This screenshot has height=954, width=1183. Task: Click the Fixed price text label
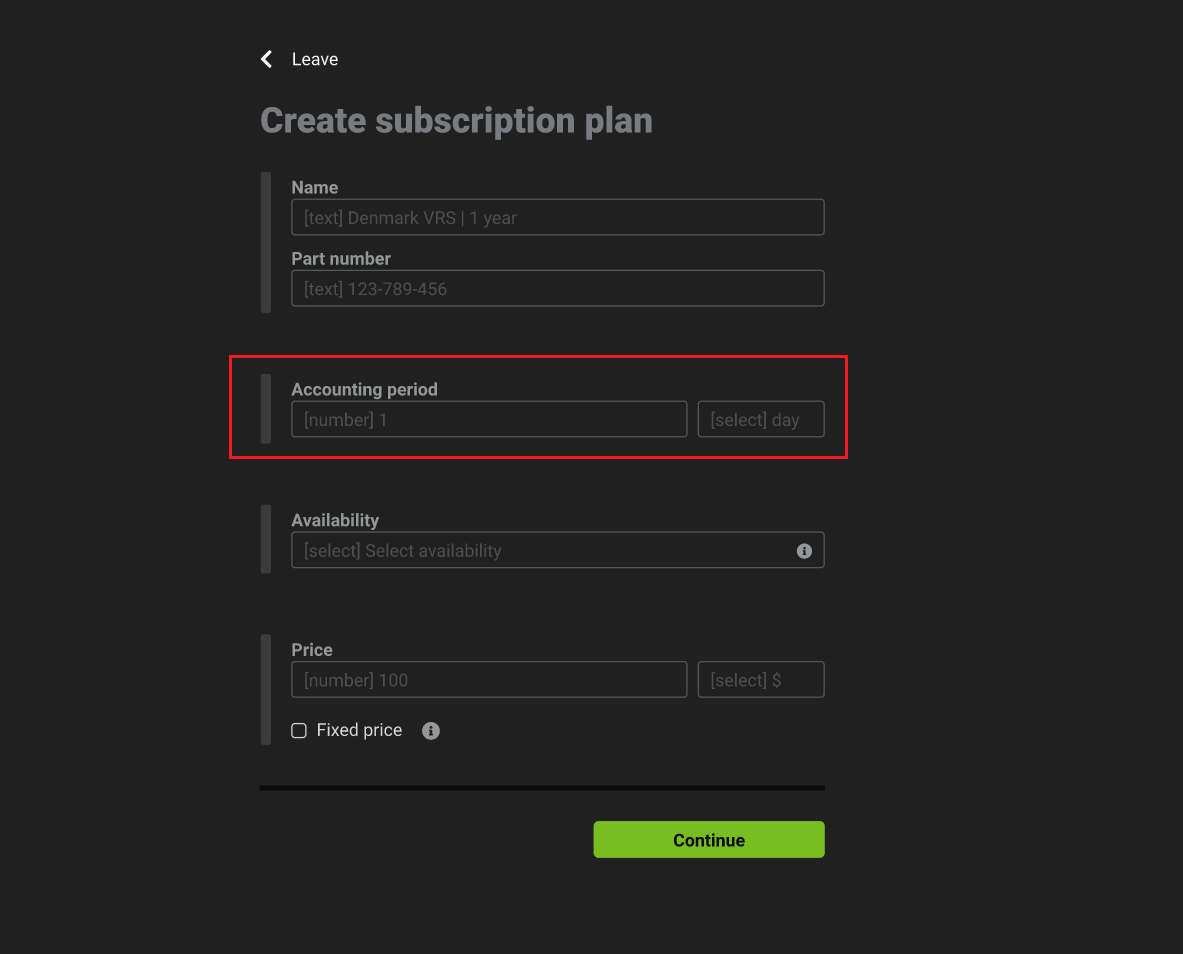coord(357,730)
